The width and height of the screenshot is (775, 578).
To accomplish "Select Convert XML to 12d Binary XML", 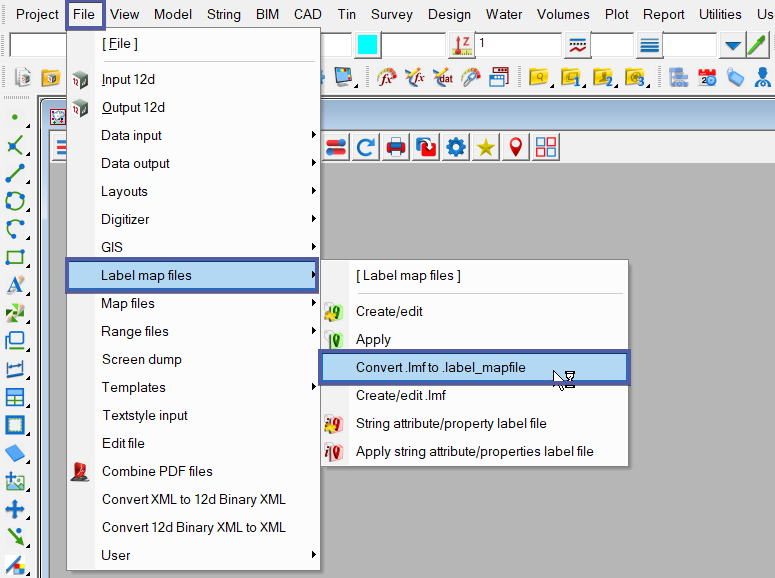I will coord(193,499).
